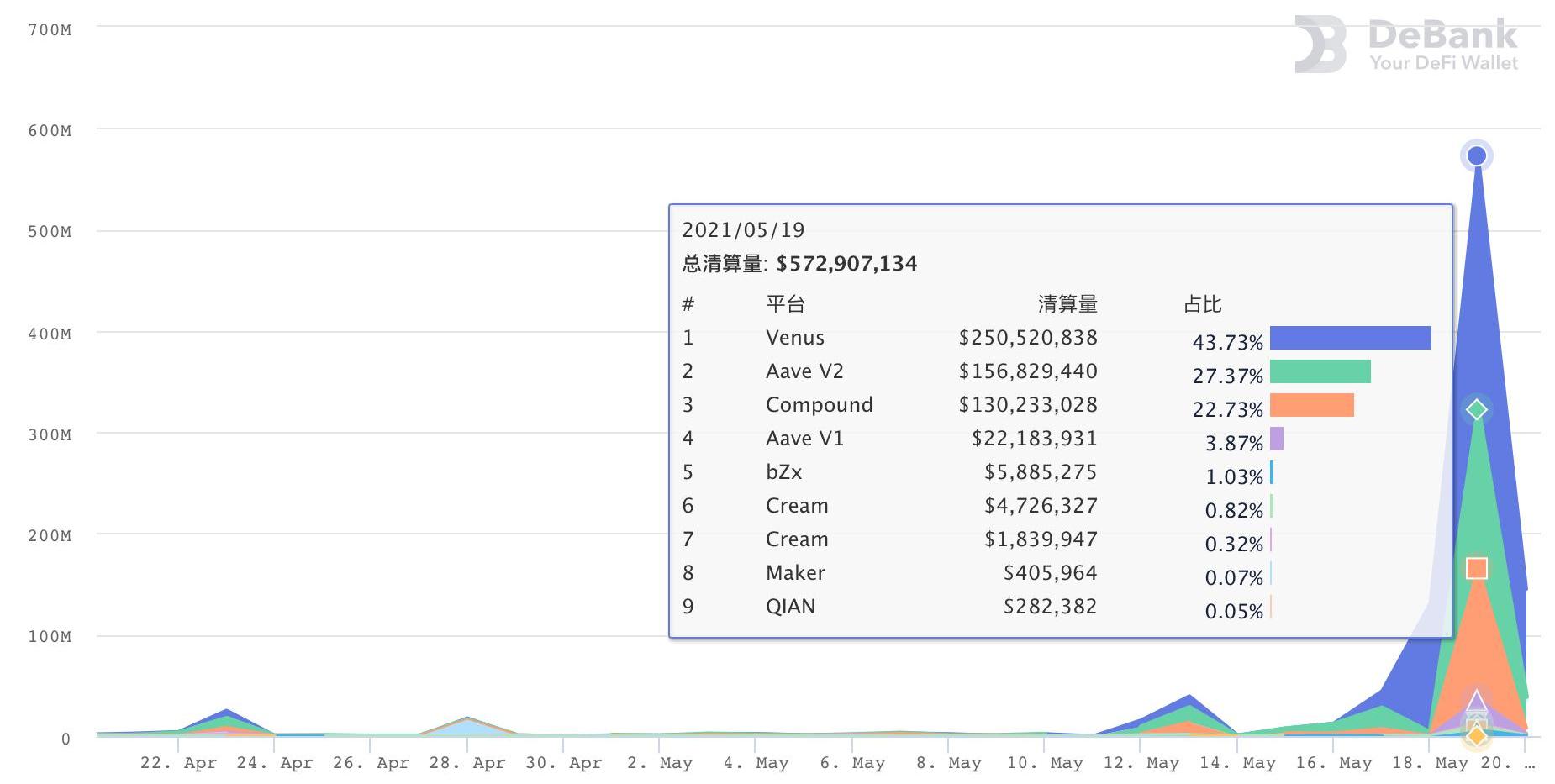The width and height of the screenshot is (1555, 784).
Task: Click the light blue peak near 28 April
Action: (x=467, y=725)
